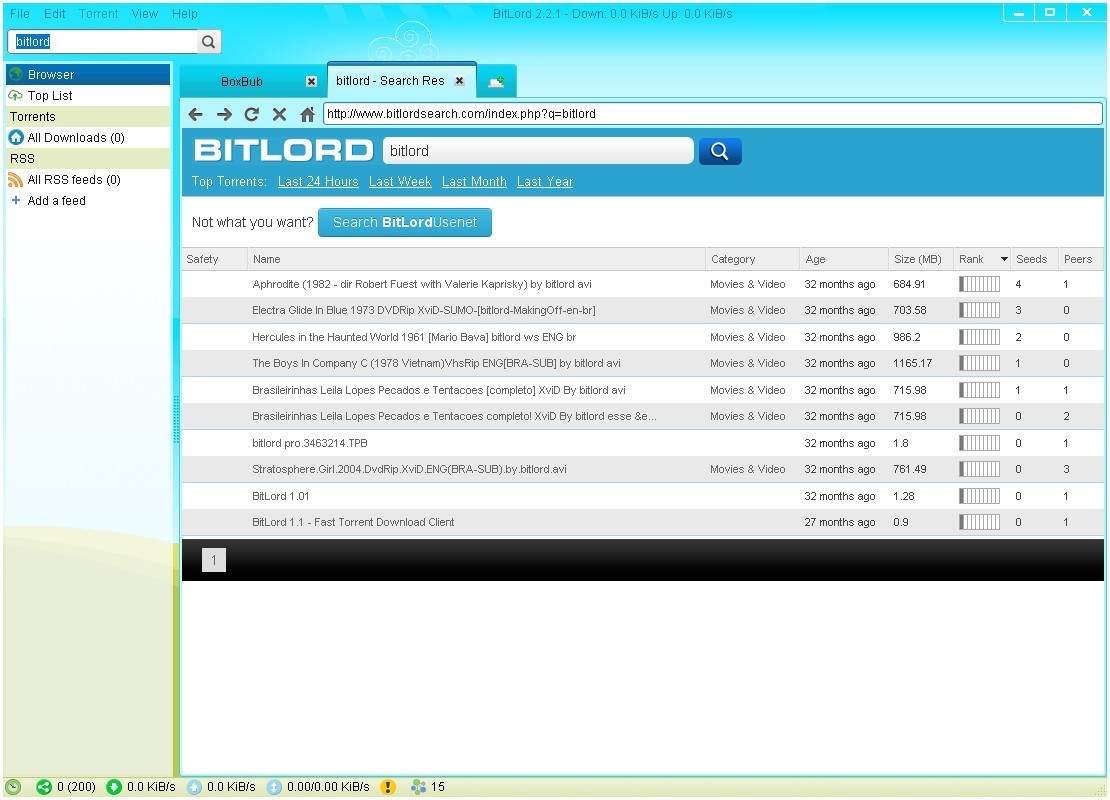
Task: Sort by Seeds column header
Action: (x=1031, y=259)
